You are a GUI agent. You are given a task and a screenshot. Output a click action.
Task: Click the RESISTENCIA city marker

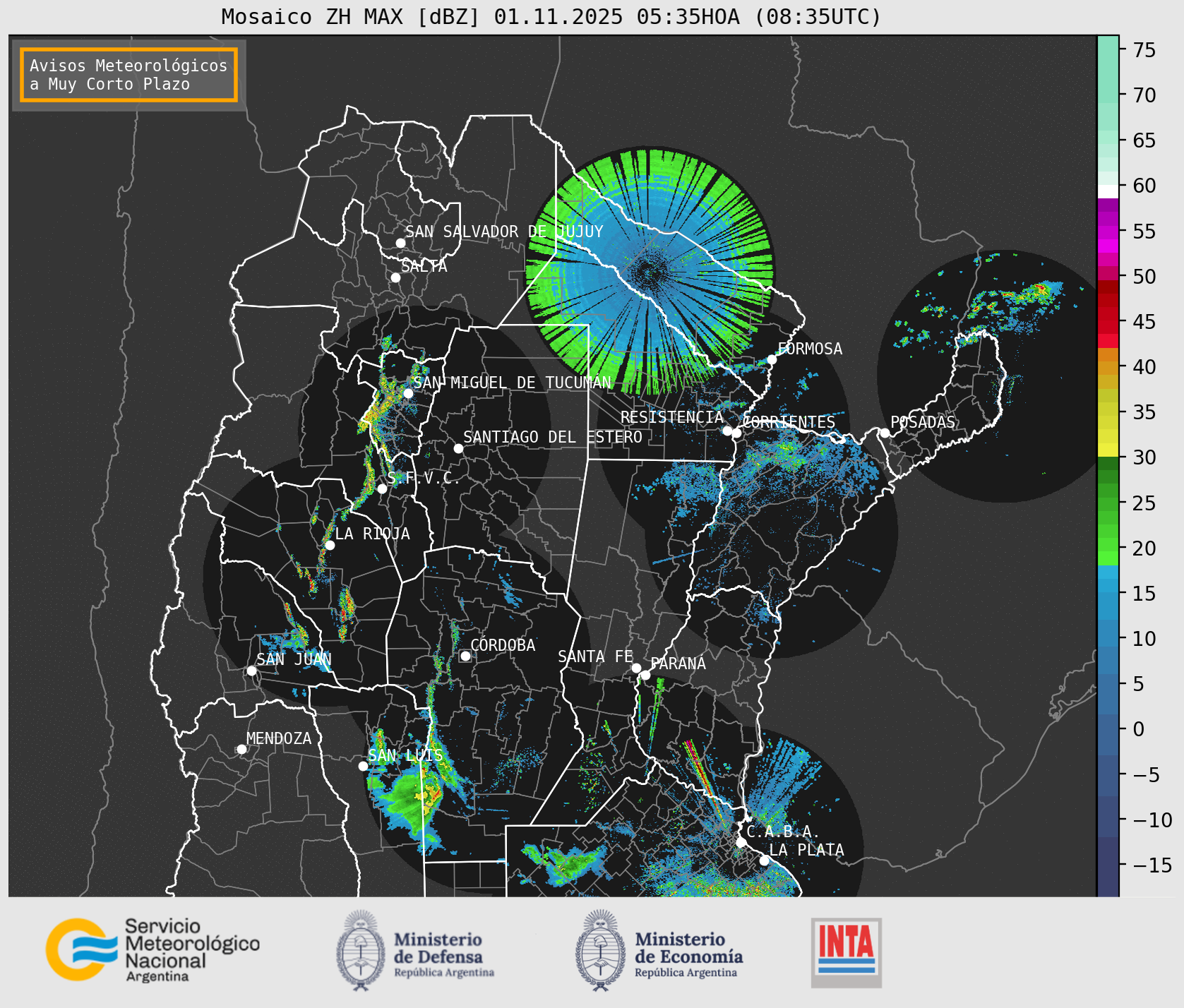(727, 431)
